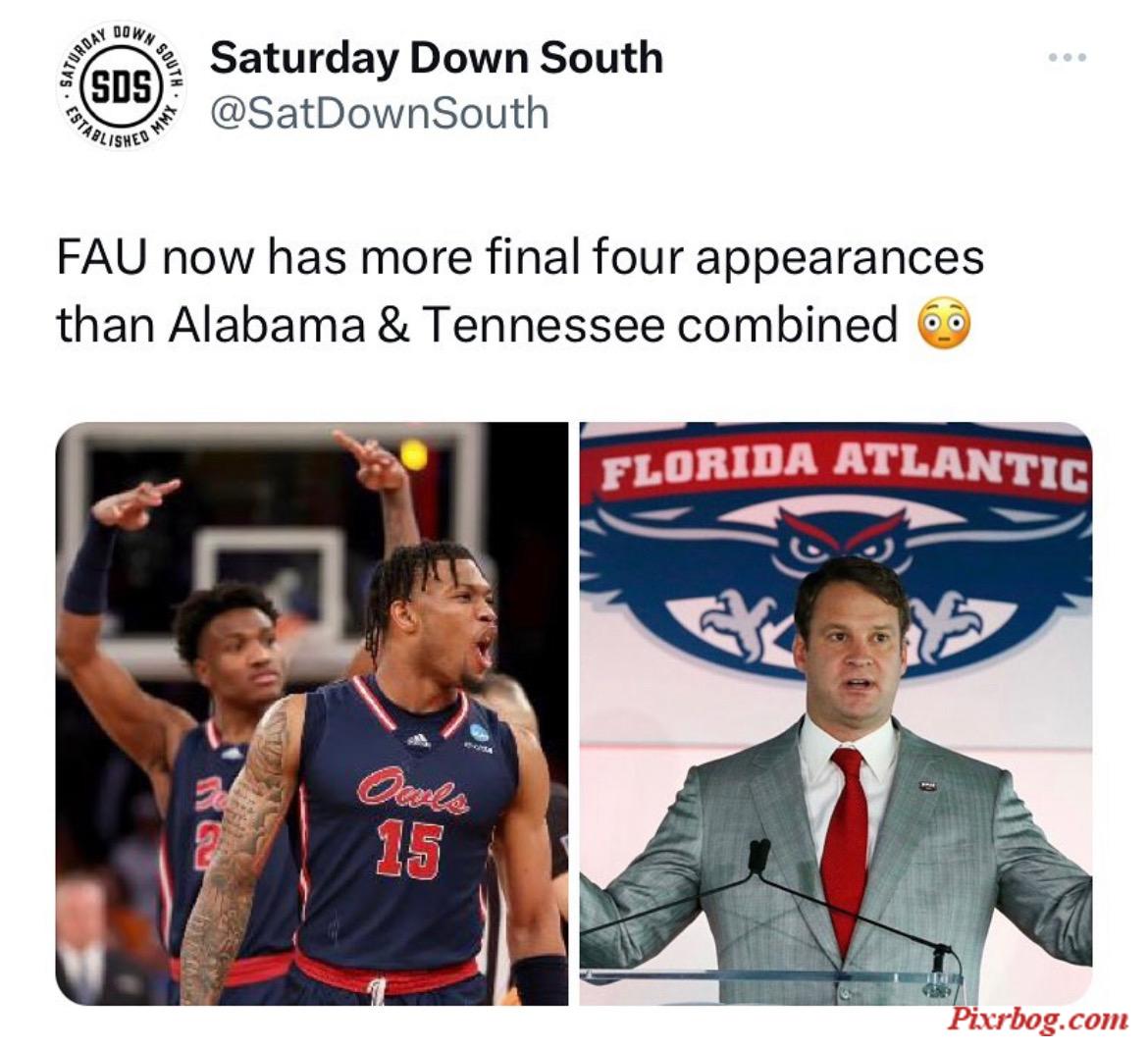Click the Florida Atlantic red banner text
The height and width of the screenshot is (1051, 1148).
(x=844, y=467)
